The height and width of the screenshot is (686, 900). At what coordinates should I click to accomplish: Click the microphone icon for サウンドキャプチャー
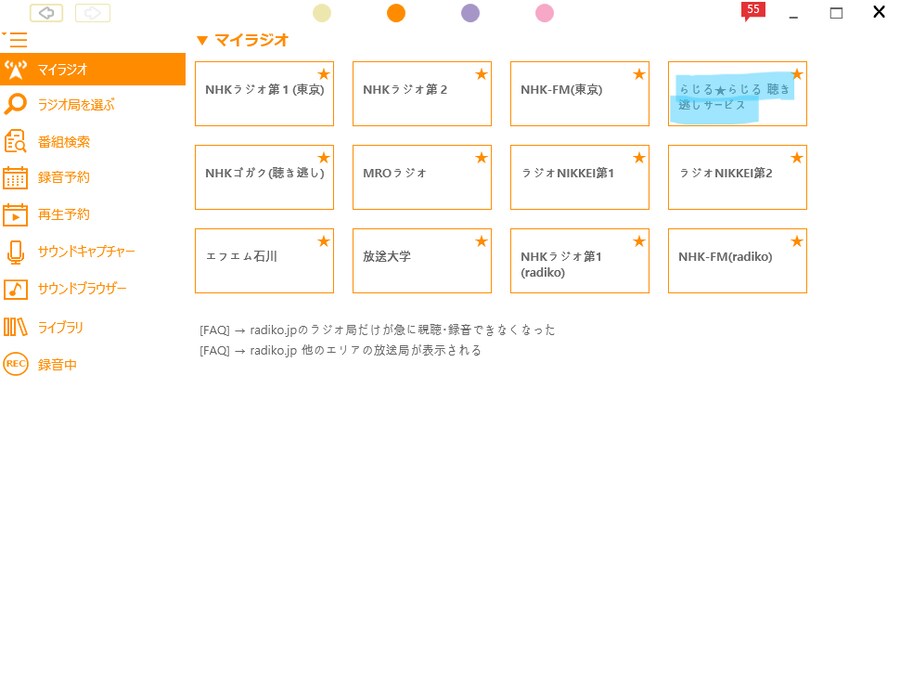click(15, 251)
